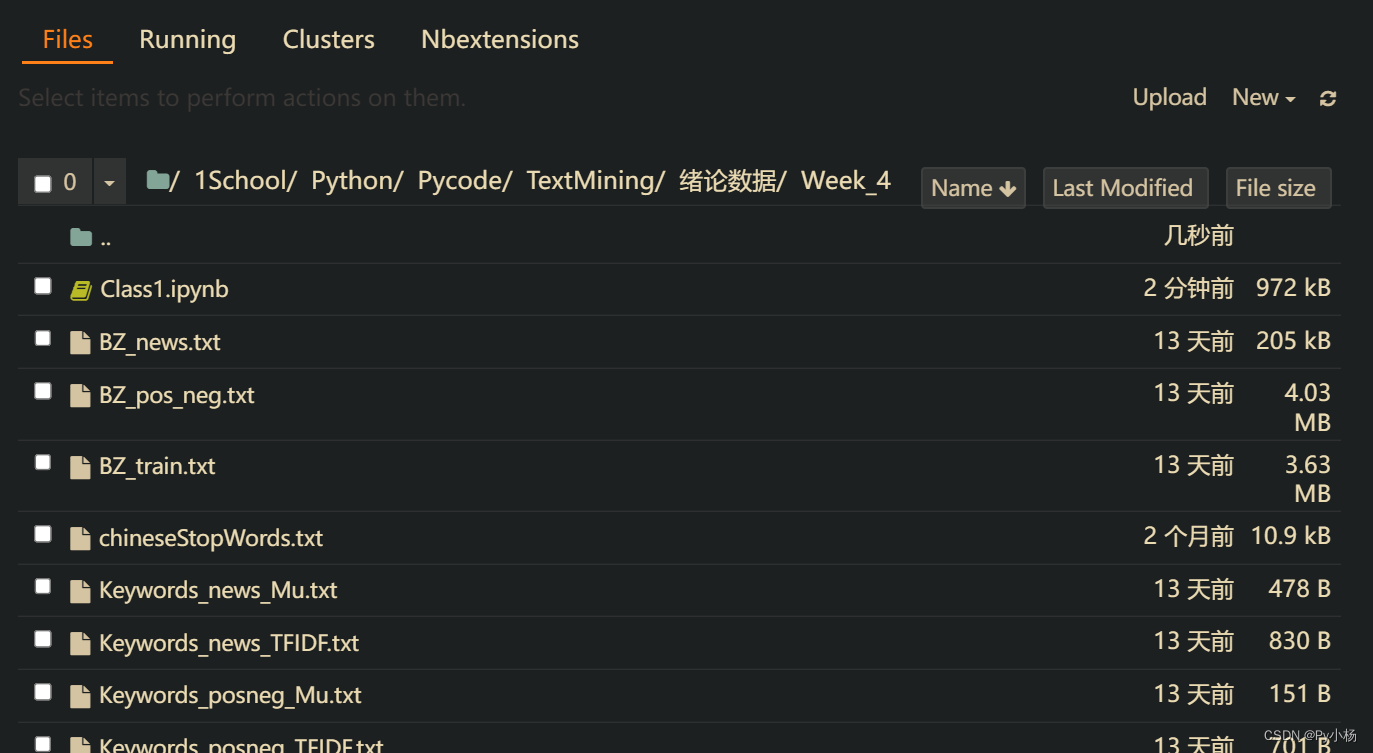Click the file icon next to BZ_news.txt
Image resolution: width=1373 pixels, height=753 pixels.
pos(80,340)
